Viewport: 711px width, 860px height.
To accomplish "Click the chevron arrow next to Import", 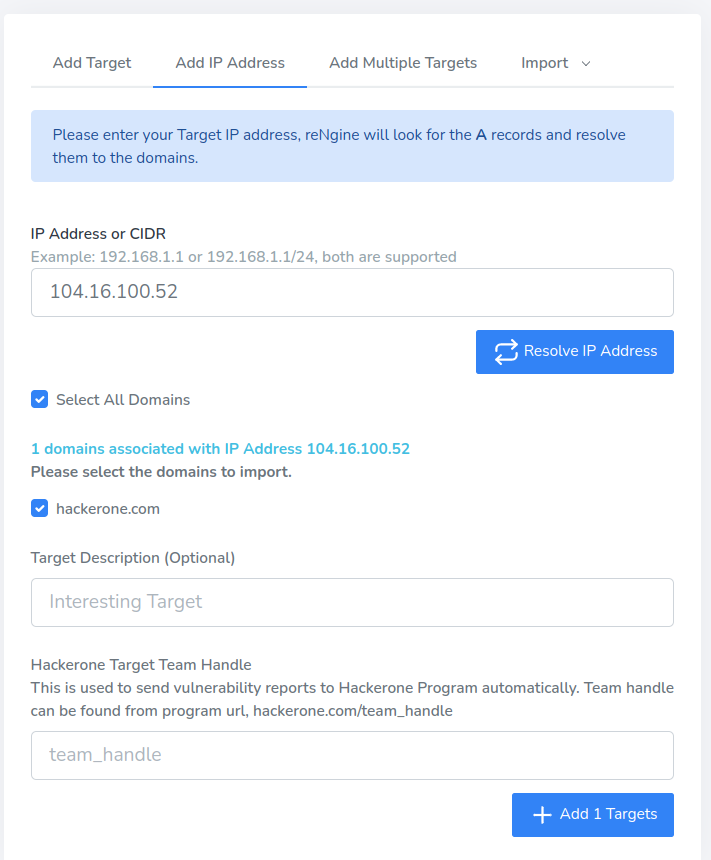I will [x=586, y=63].
